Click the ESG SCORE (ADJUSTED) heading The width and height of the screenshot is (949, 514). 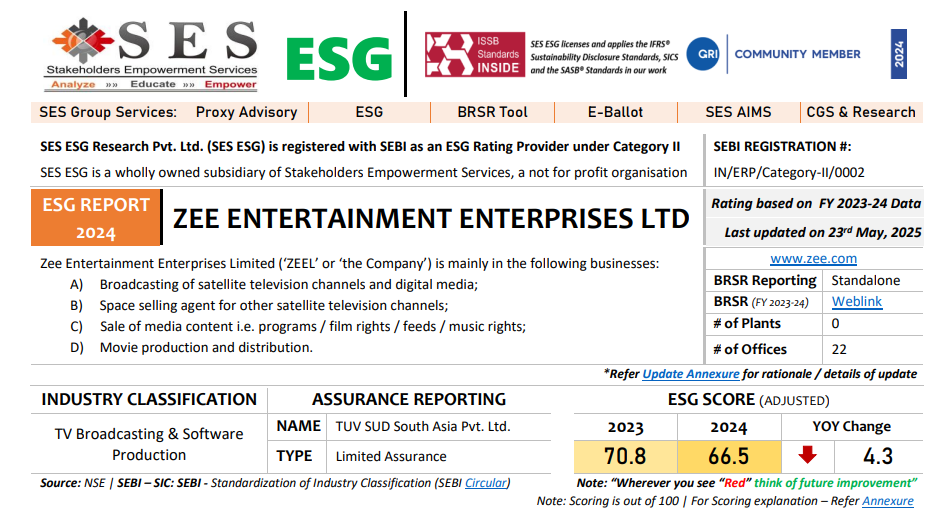click(748, 400)
